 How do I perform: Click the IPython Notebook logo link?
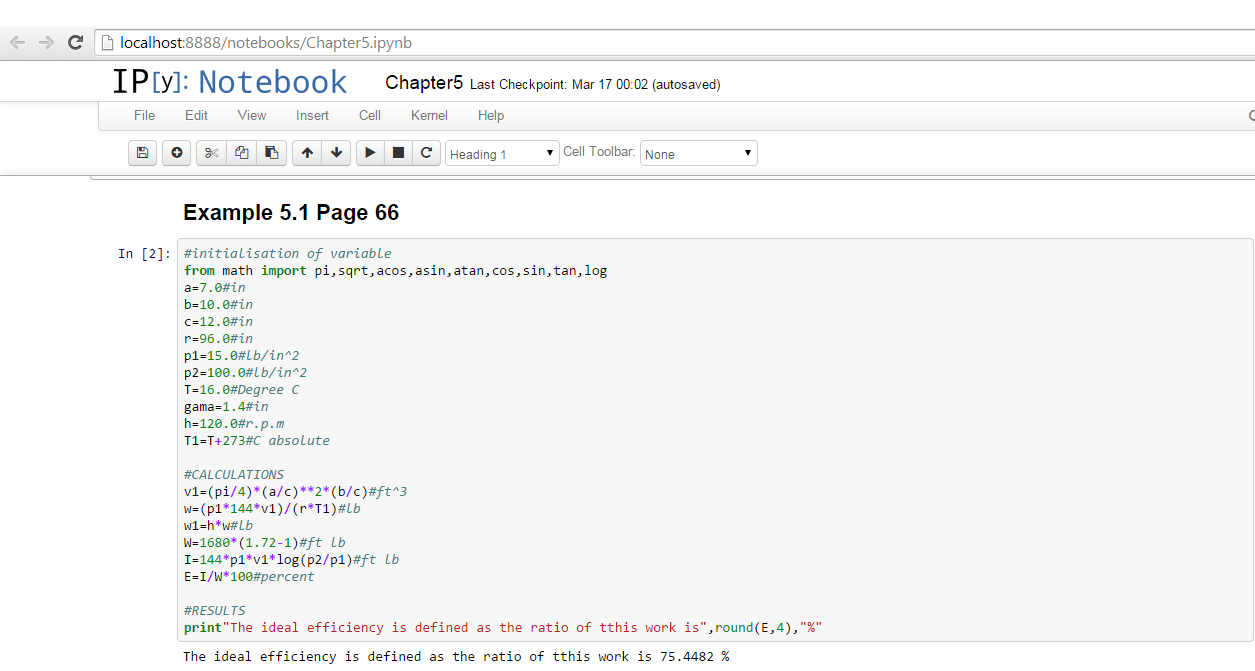(x=229, y=82)
